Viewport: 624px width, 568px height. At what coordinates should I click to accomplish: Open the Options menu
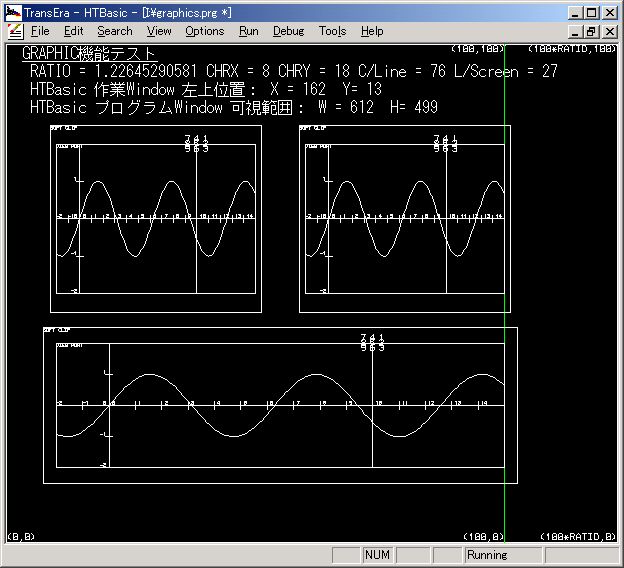click(x=205, y=31)
